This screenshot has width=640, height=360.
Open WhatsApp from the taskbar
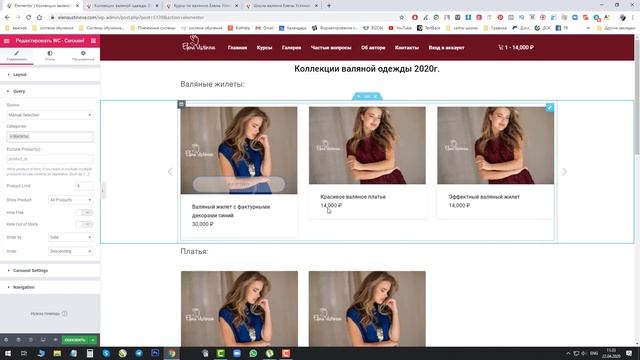[x=253, y=353]
